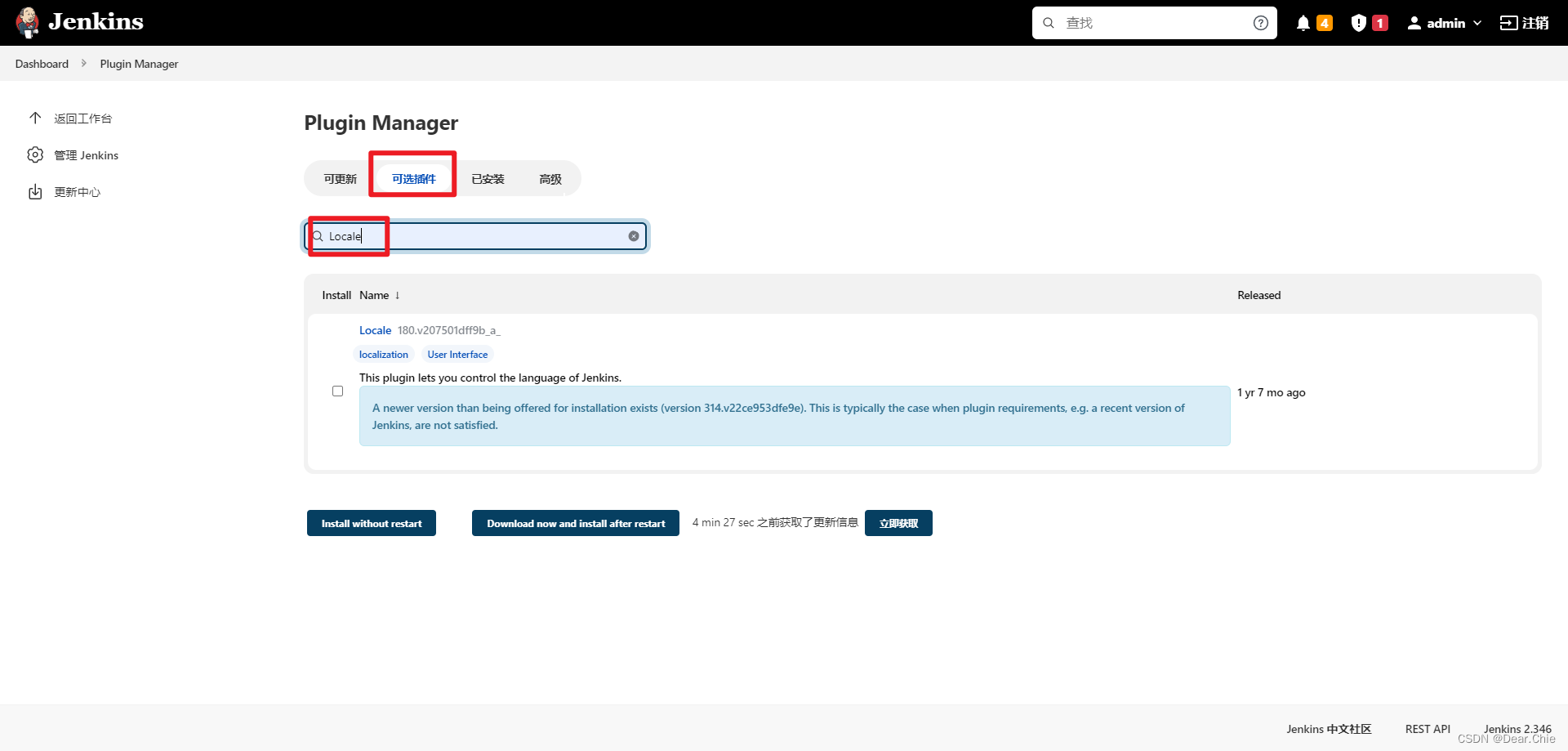Click the logout door icon

pos(1508,23)
